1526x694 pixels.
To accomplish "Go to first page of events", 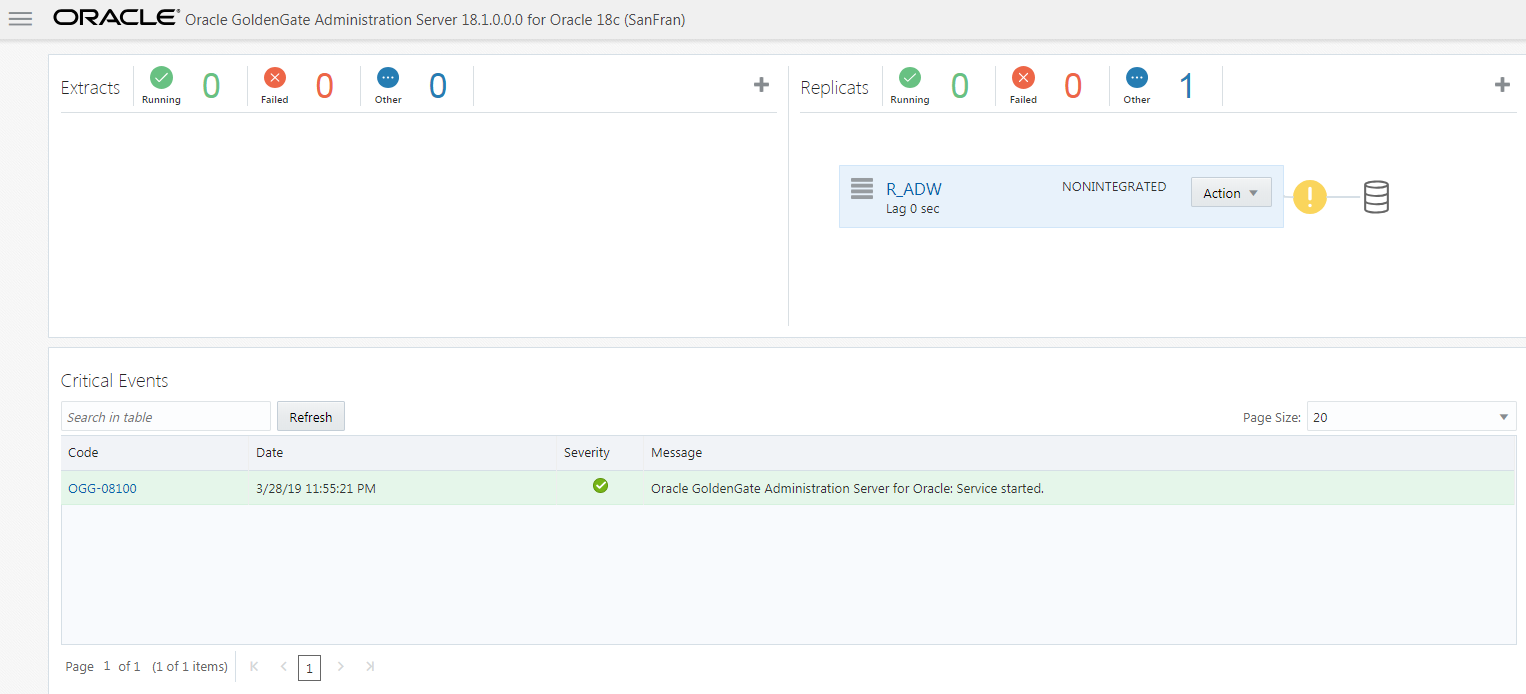I will pyautogui.click(x=254, y=666).
